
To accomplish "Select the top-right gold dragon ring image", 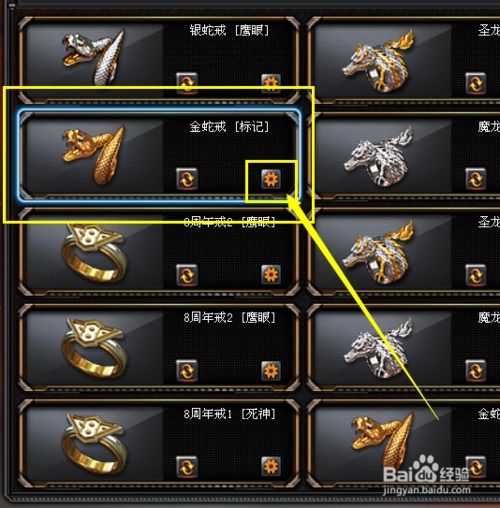I will [x=378, y=61].
